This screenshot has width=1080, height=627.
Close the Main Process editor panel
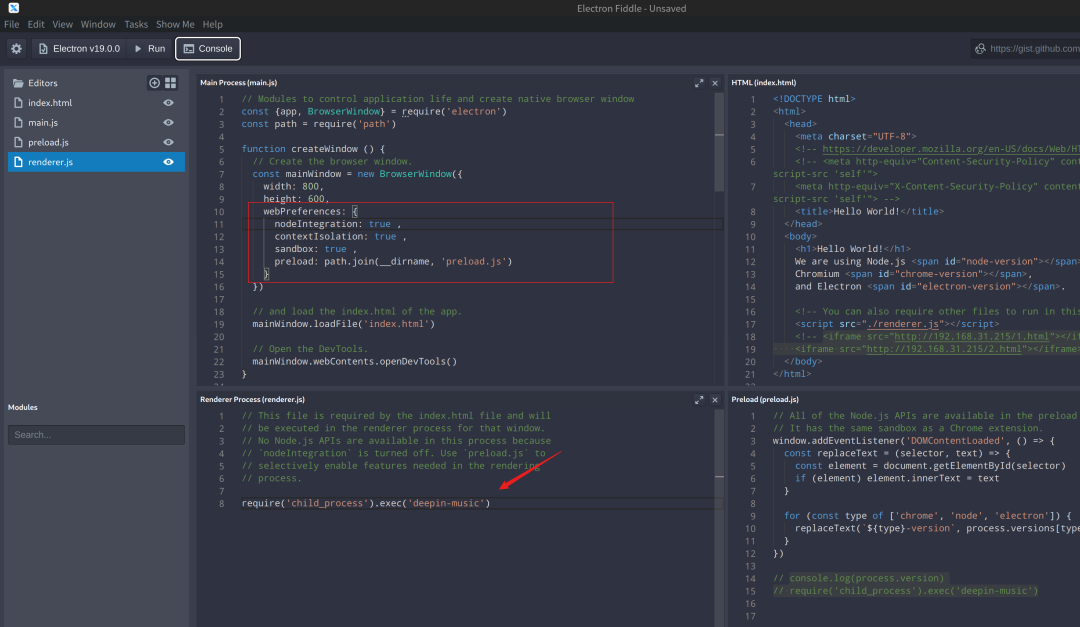[715, 83]
